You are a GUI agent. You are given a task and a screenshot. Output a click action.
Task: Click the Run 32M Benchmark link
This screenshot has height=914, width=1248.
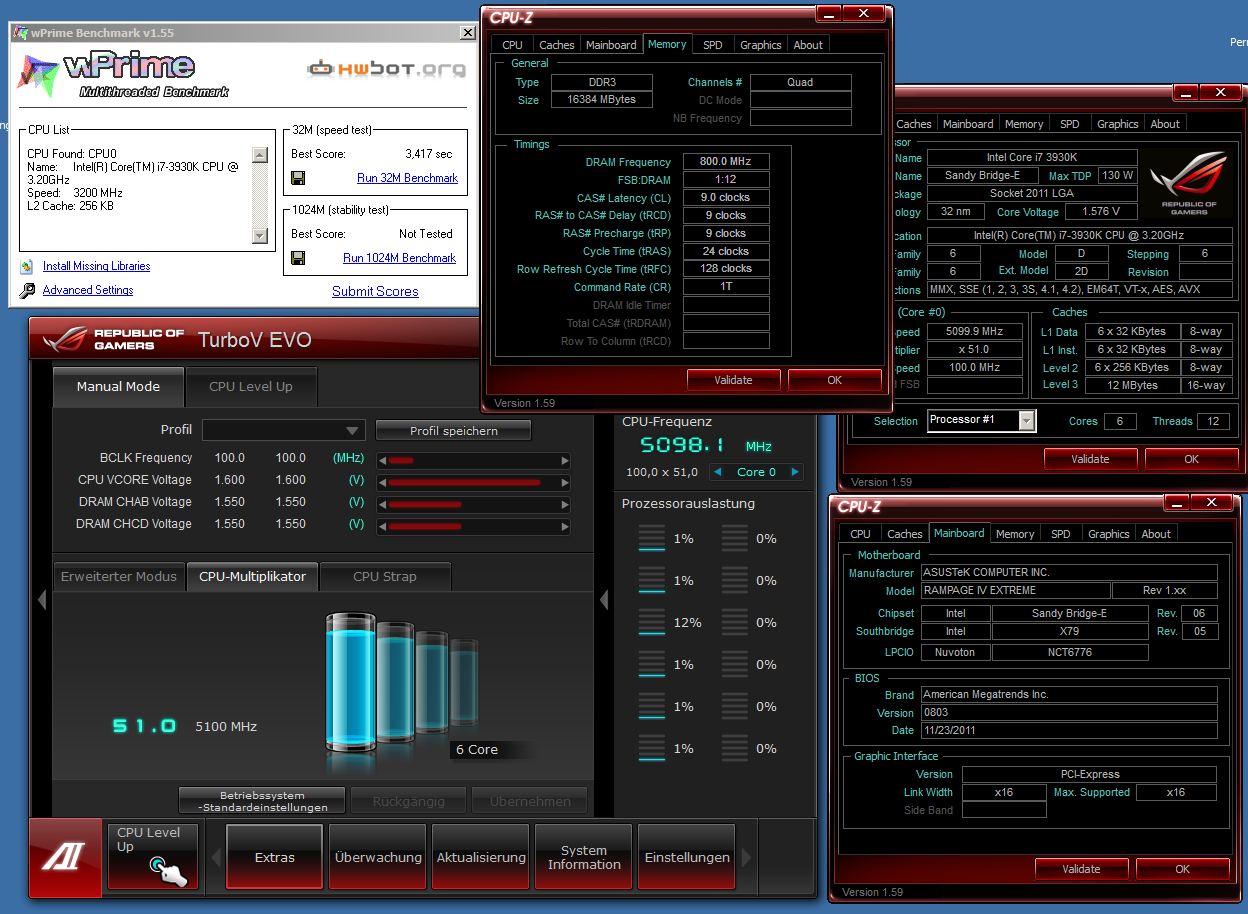[x=407, y=178]
